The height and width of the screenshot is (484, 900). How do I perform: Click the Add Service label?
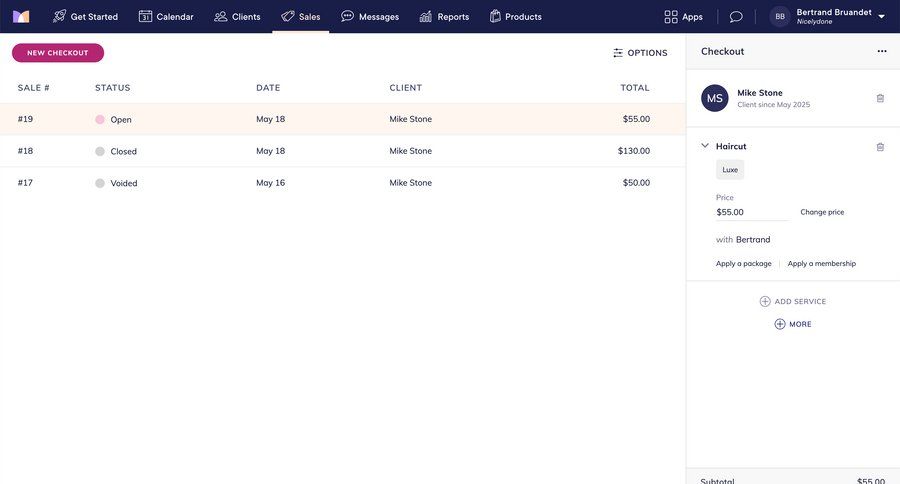point(800,301)
